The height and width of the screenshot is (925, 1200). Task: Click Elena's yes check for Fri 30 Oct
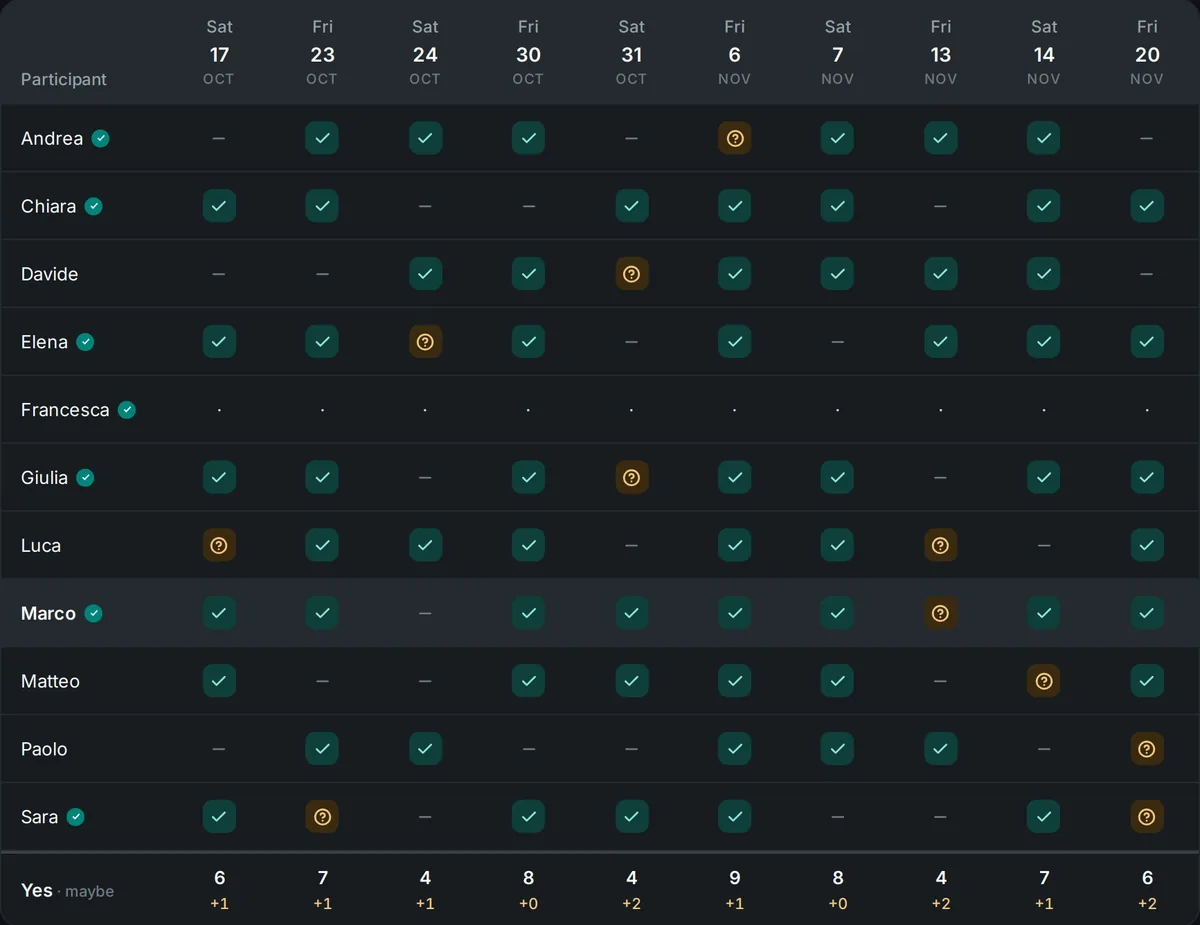529,342
